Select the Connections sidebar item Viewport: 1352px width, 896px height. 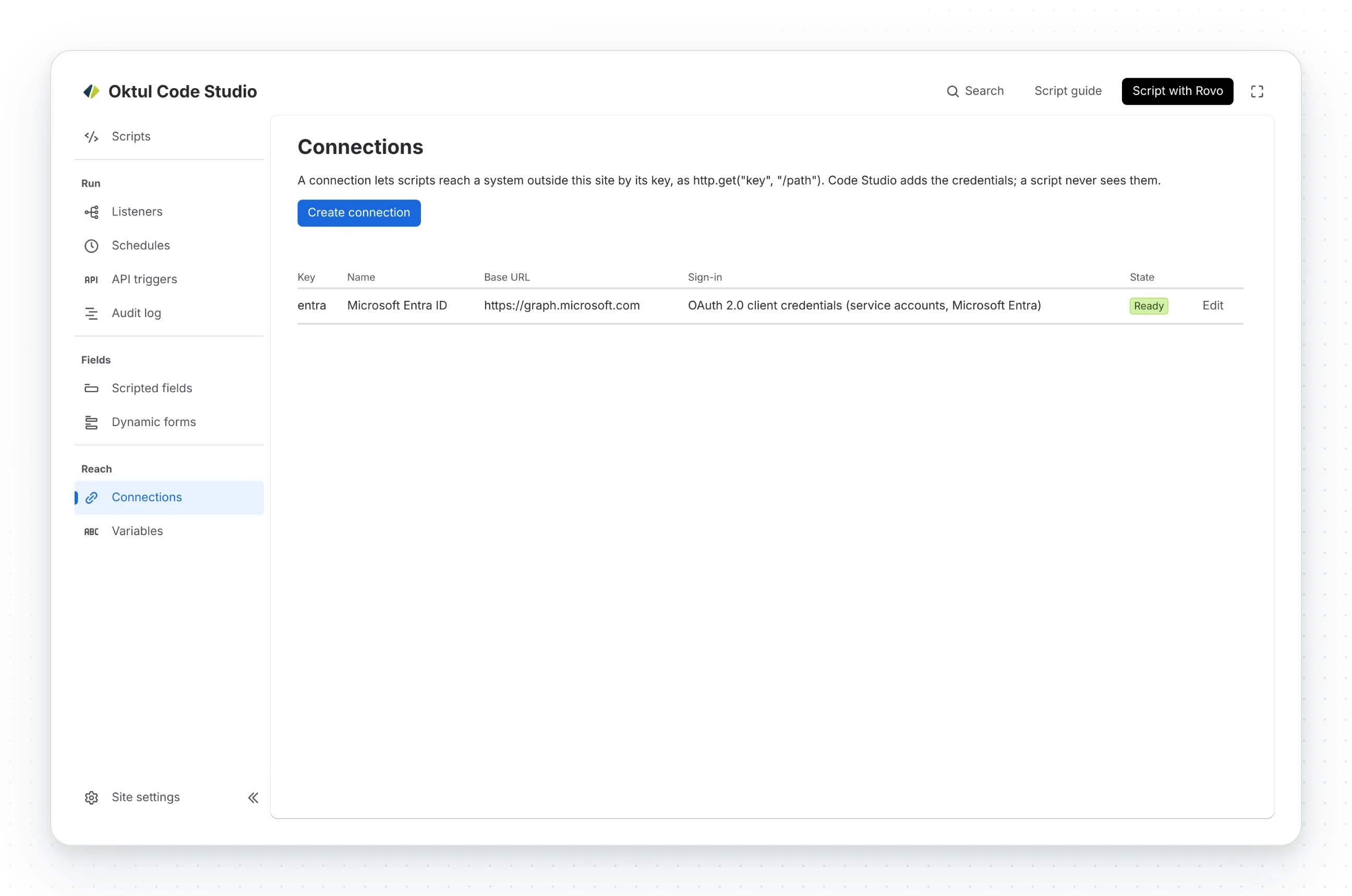169,498
